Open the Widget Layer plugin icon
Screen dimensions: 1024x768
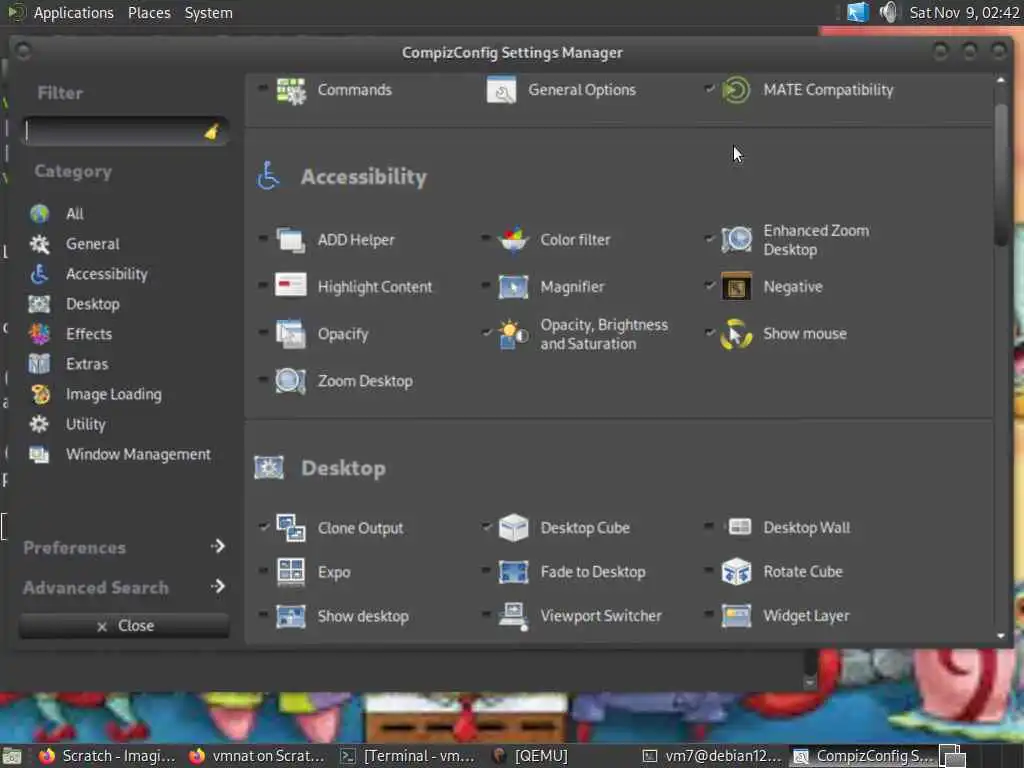(736, 616)
